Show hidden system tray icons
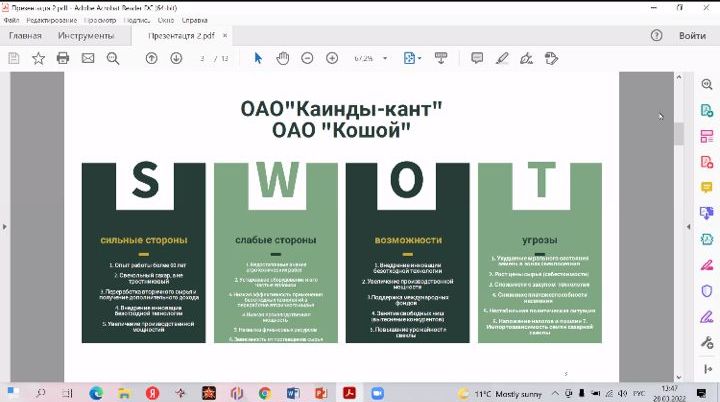Image resolution: width=720 pixels, height=402 pixels. pyautogui.click(x=555, y=394)
